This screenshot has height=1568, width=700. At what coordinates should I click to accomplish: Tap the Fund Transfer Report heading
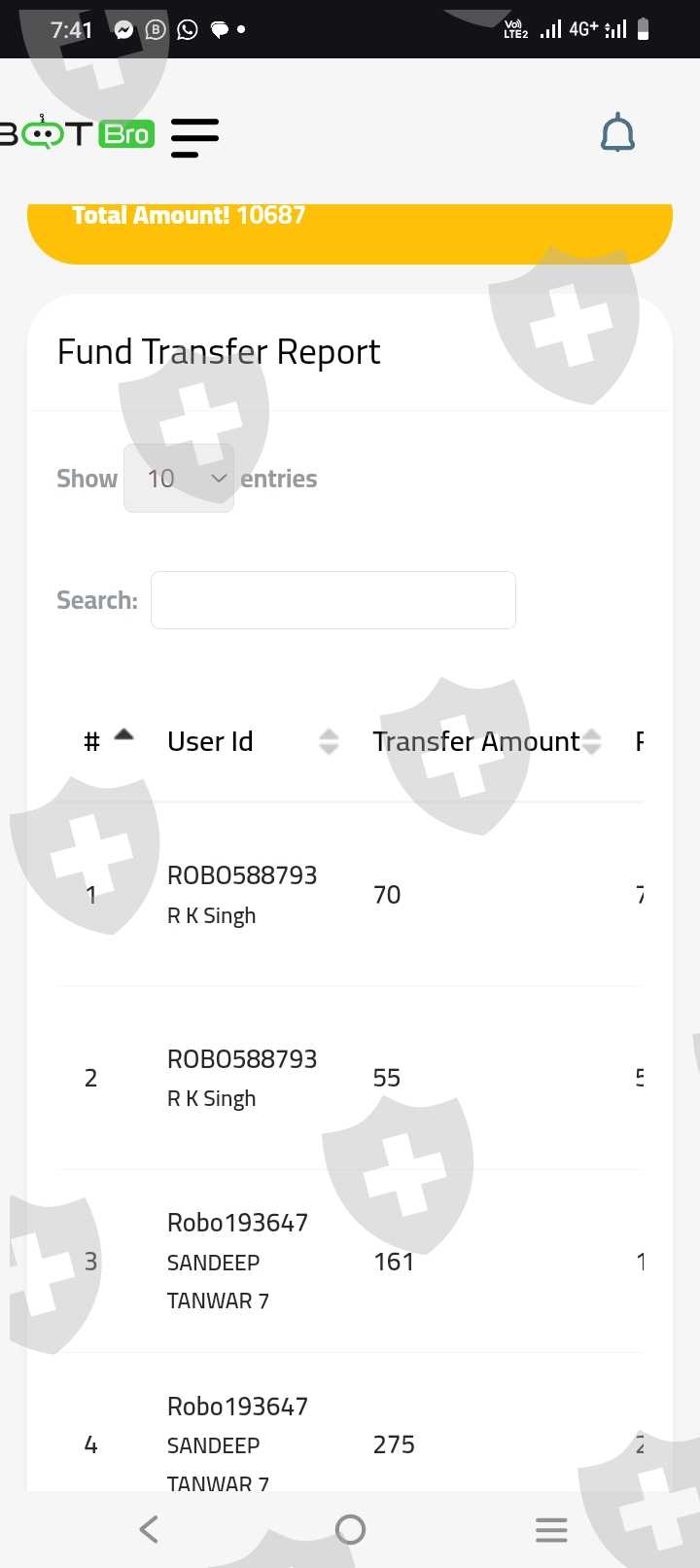(x=219, y=352)
